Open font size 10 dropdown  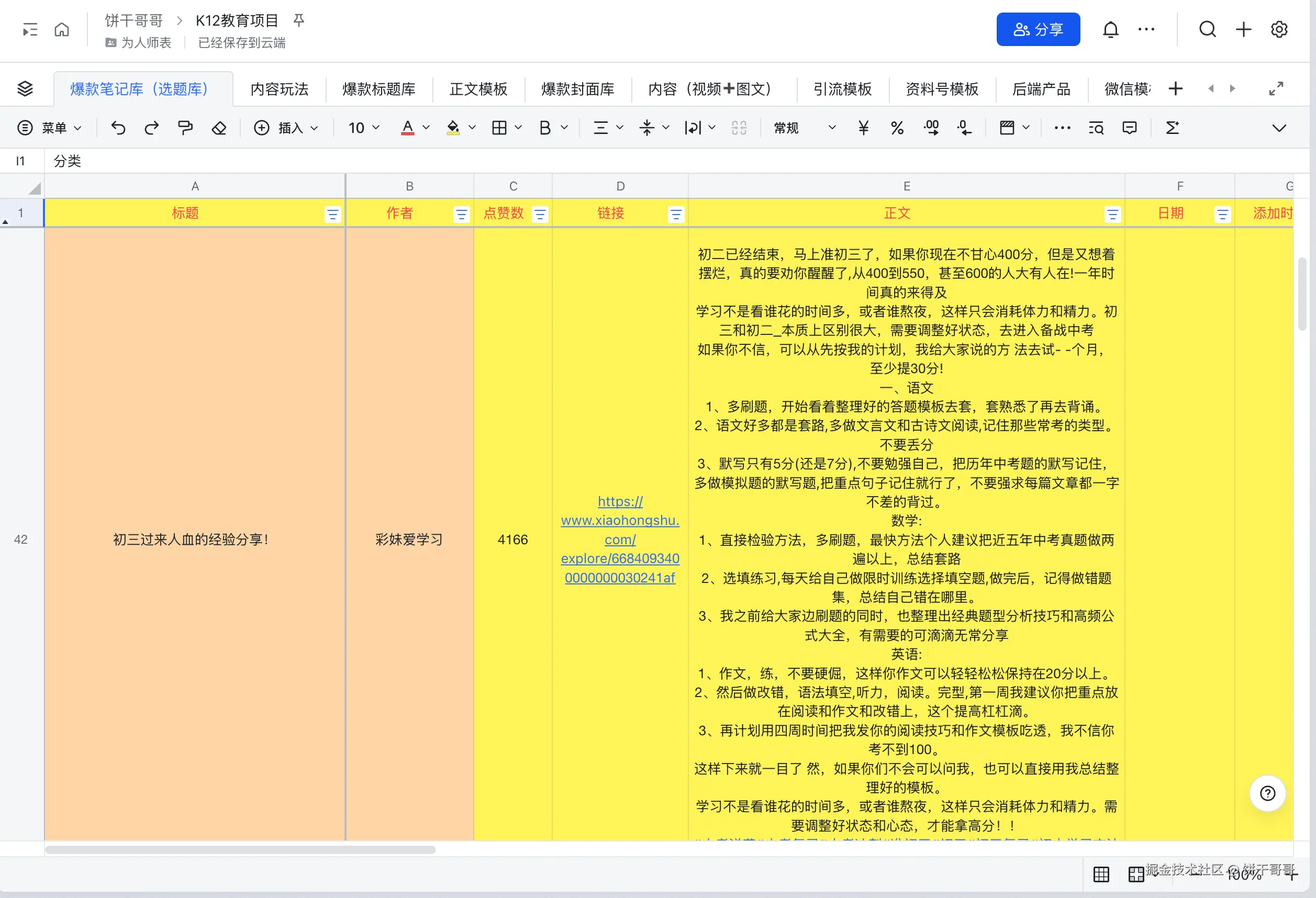[363, 128]
